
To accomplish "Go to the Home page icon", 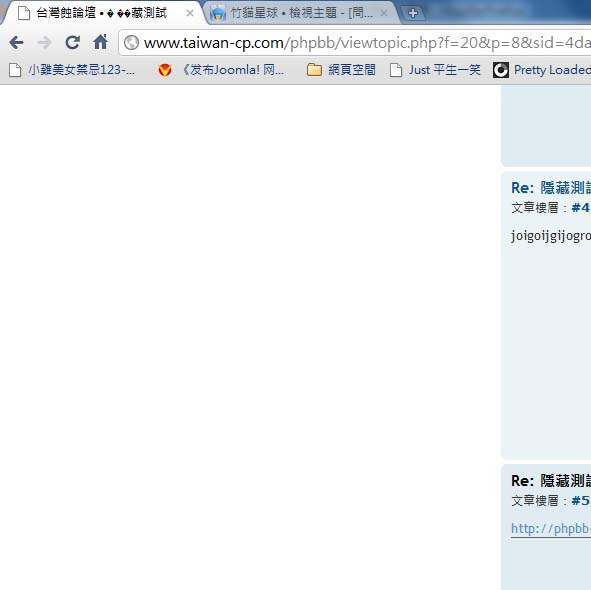I will coord(101,42).
